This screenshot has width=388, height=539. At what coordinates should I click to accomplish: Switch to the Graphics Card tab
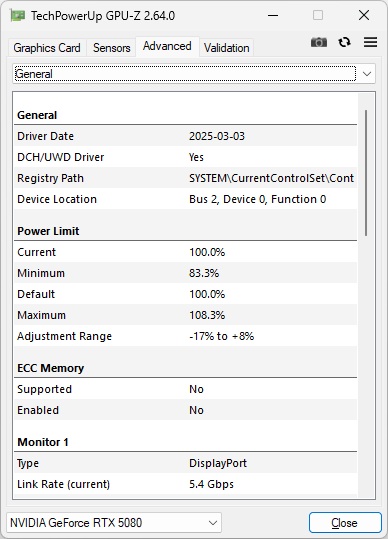pyautogui.click(x=47, y=48)
